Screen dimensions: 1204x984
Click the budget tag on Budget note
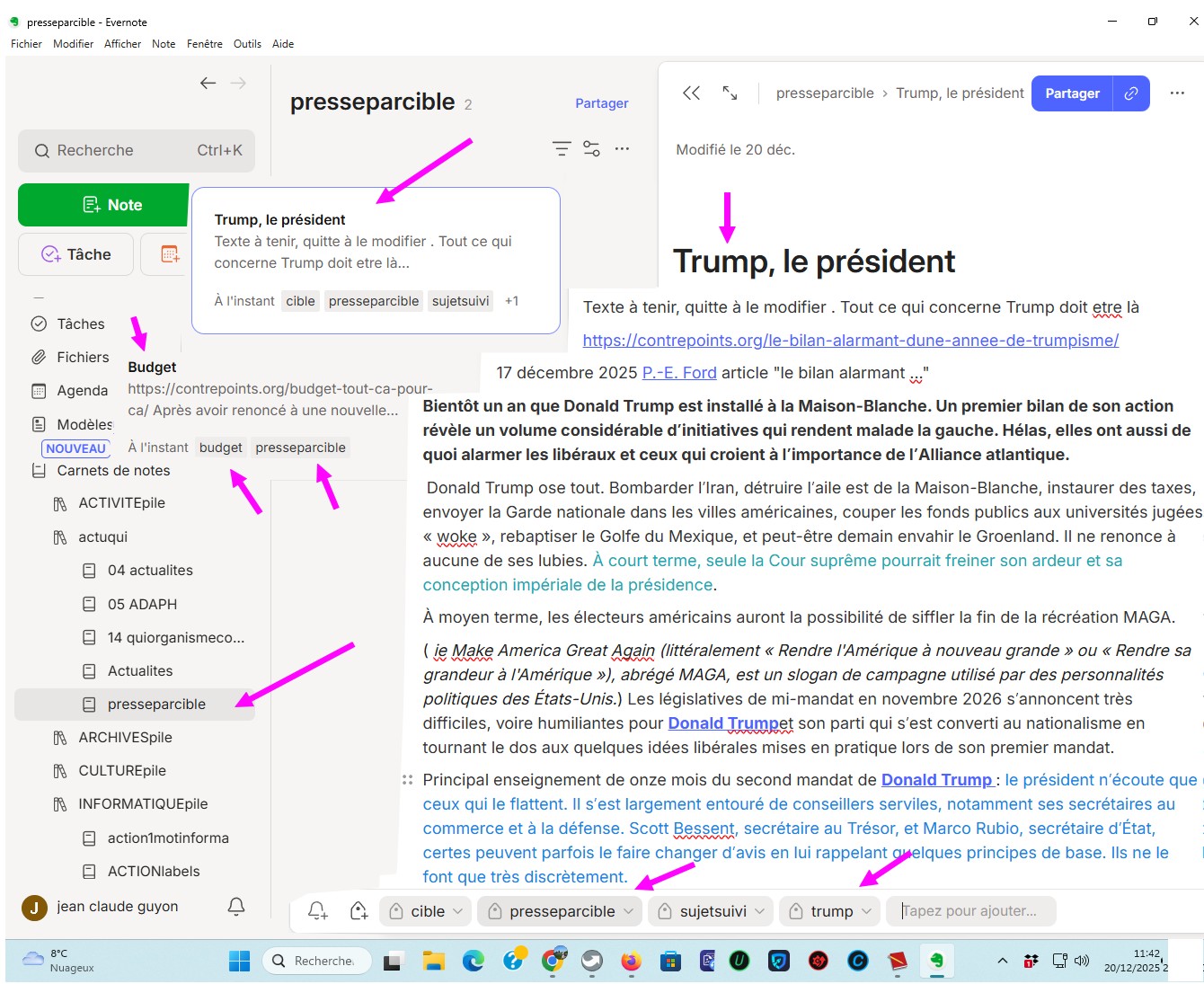click(221, 448)
